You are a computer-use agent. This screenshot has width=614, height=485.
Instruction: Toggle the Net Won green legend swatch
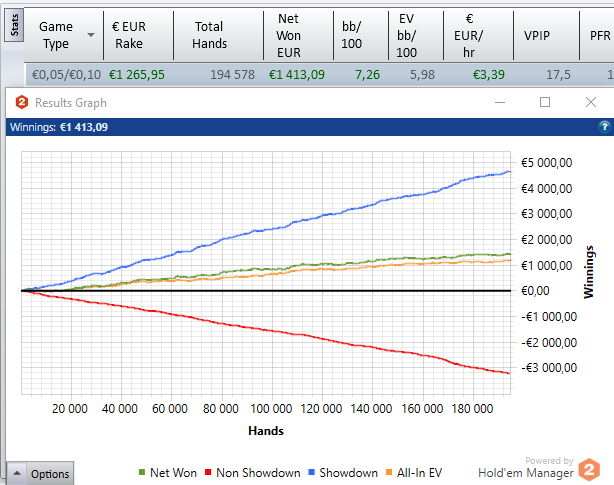point(141,473)
